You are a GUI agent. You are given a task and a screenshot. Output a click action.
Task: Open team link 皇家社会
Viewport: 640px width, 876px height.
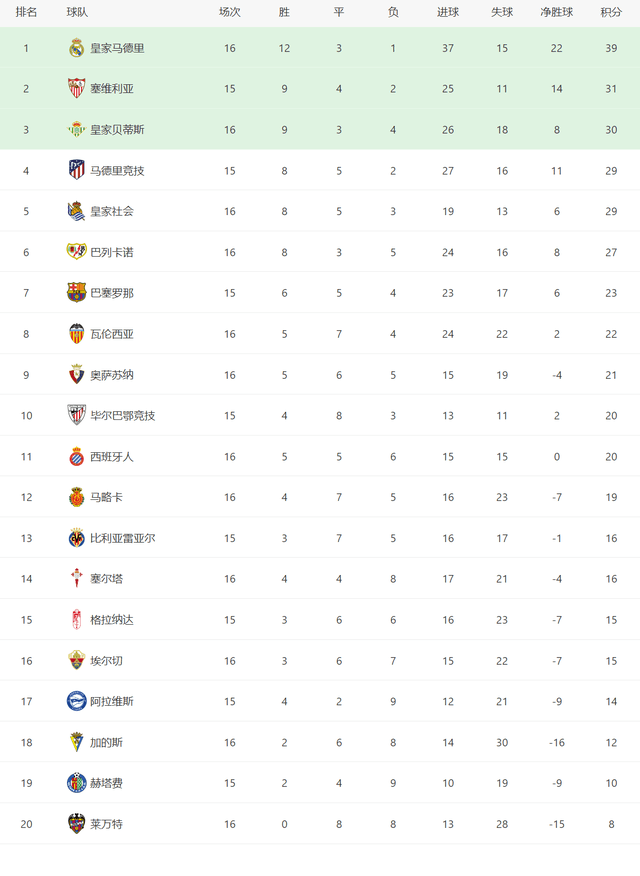(x=112, y=211)
